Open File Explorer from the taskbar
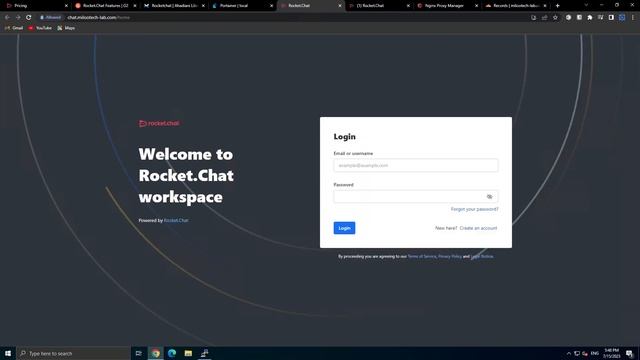The height and width of the screenshot is (360, 640). tap(188, 353)
